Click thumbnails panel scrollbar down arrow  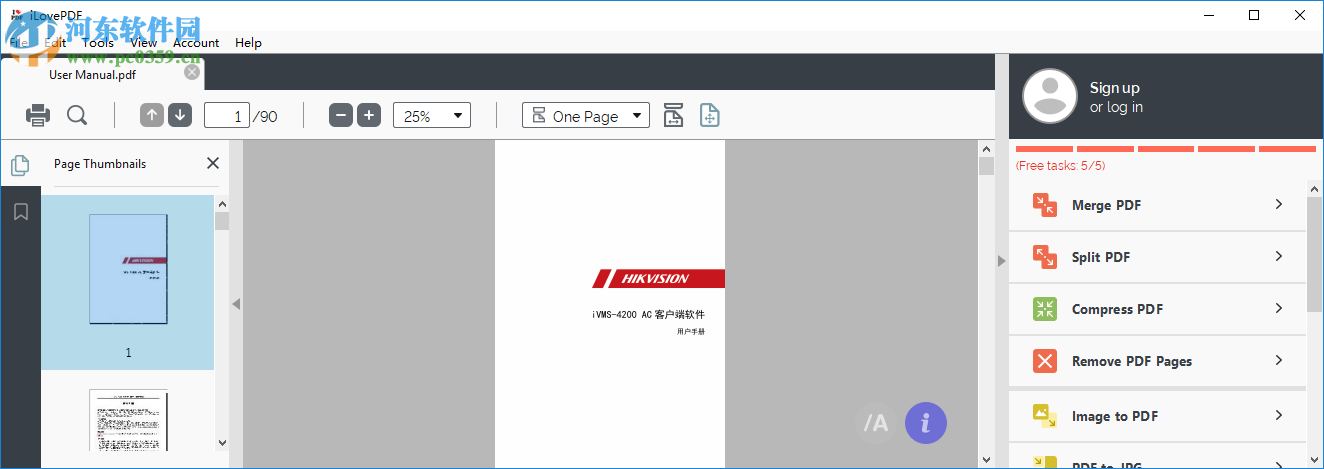point(221,442)
